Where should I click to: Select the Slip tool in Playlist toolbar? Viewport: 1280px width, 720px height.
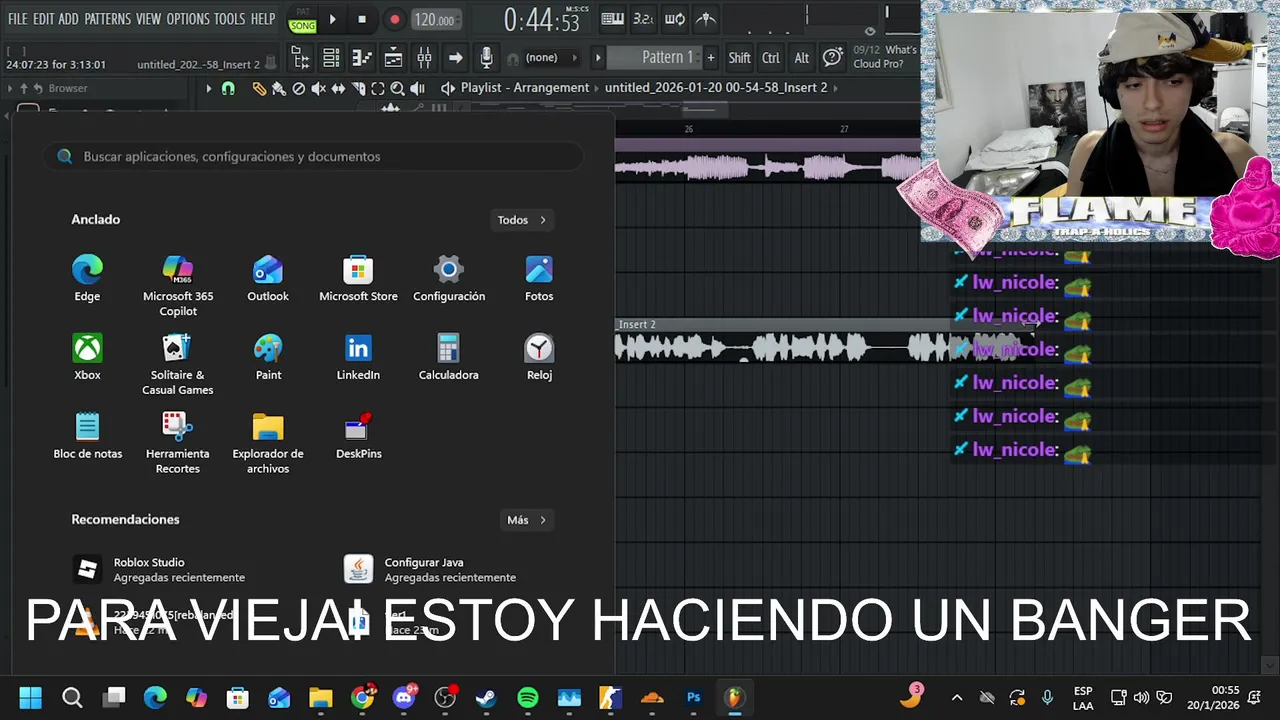click(338, 88)
